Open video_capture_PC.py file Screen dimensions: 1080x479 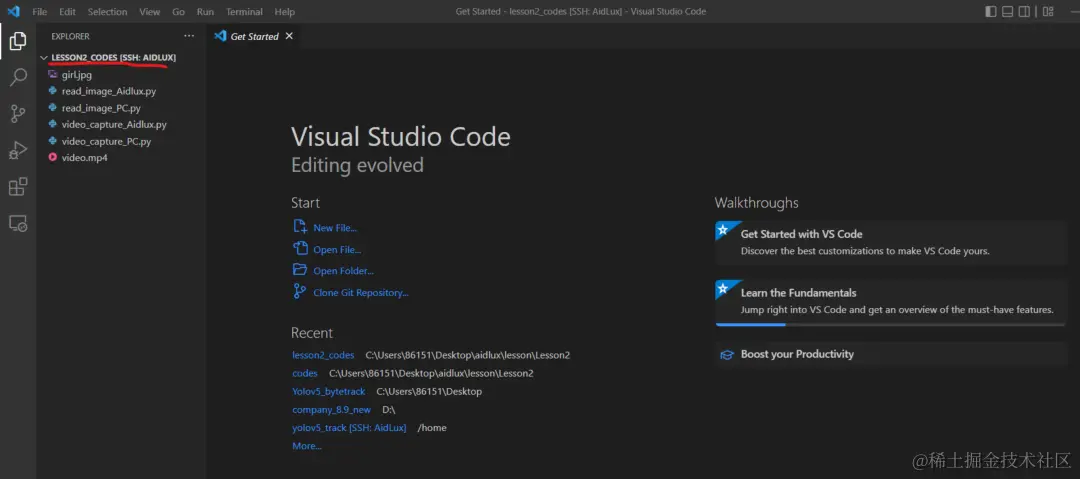(x=106, y=141)
